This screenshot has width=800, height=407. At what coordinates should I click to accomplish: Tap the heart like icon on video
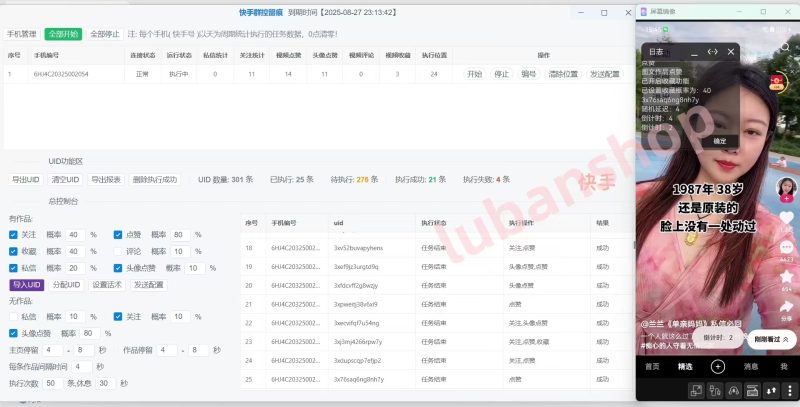click(x=786, y=218)
